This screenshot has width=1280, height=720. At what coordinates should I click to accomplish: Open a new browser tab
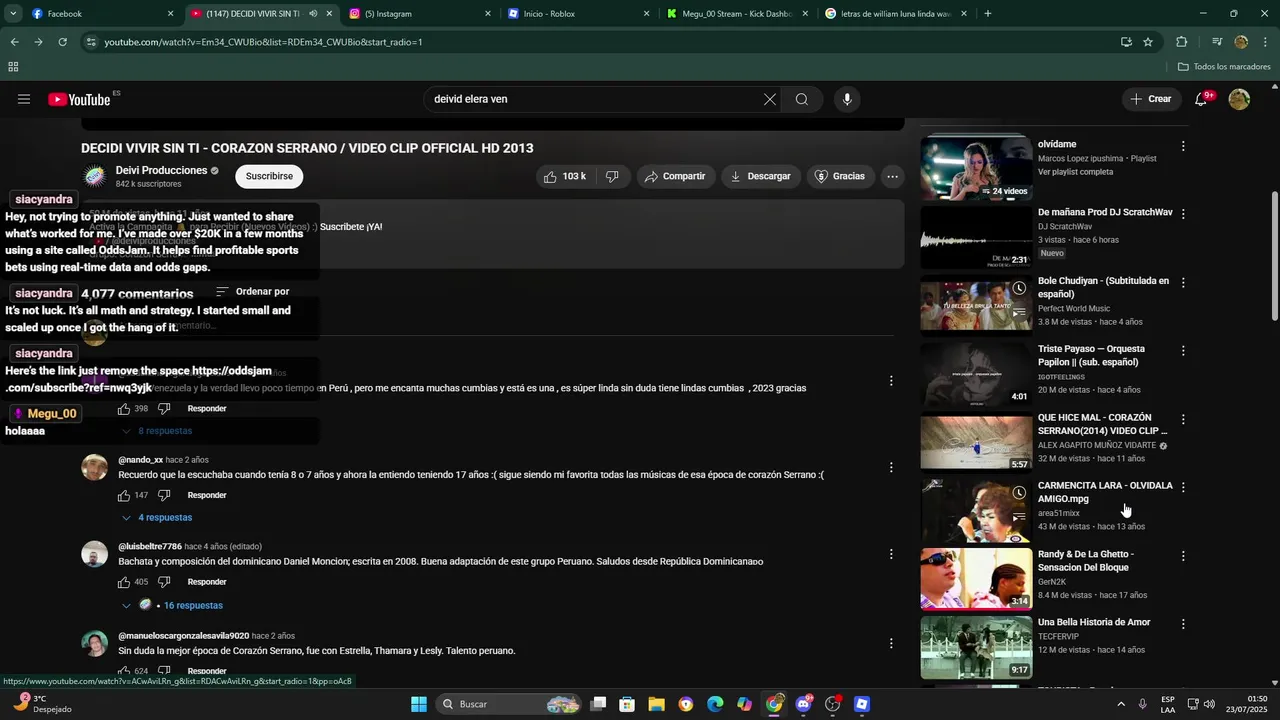click(x=988, y=14)
